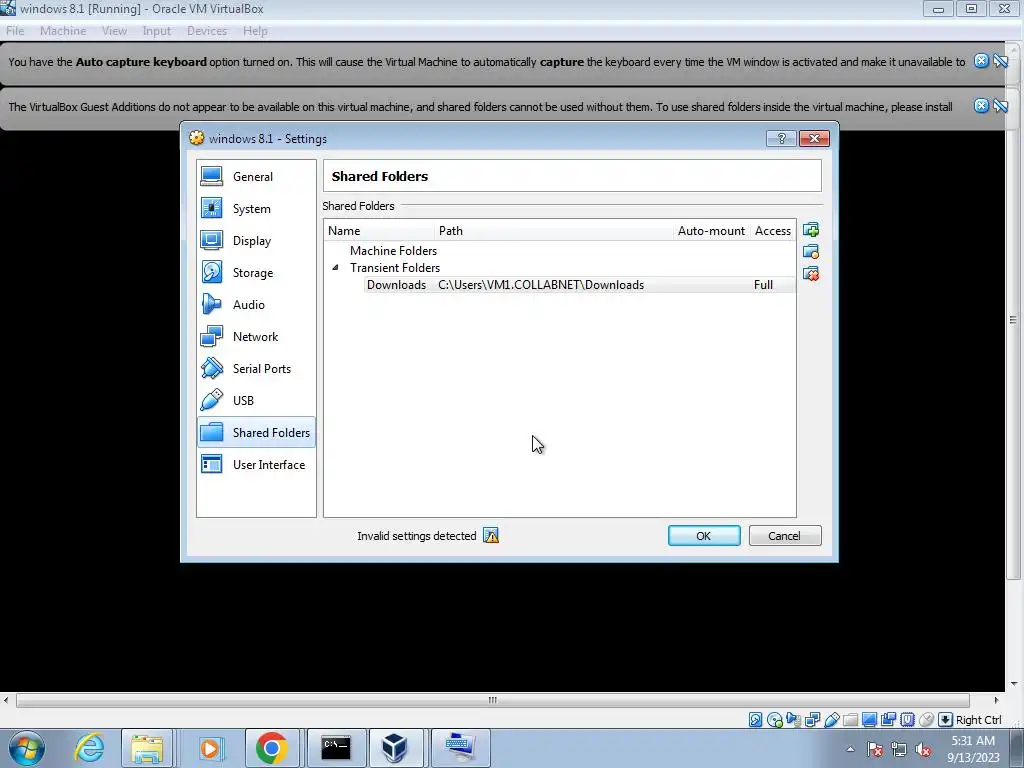The width and height of the screenshot is (1024, 768).
Task: Click the edit shared folder icon
Action: pyautogui.click(x=810, y=251)
